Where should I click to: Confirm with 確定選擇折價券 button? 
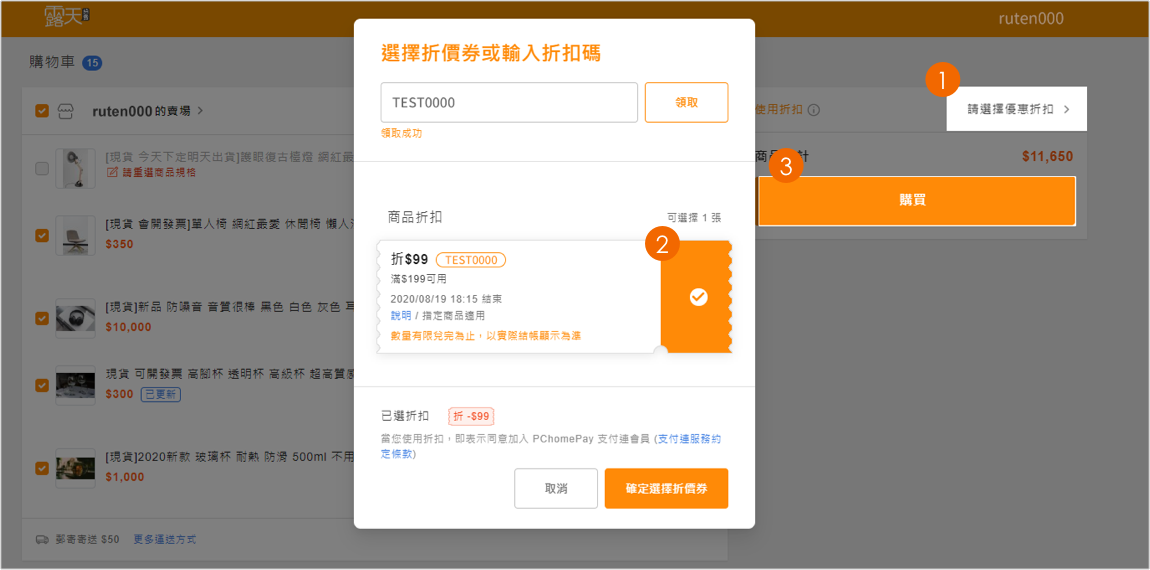[666, 488]
